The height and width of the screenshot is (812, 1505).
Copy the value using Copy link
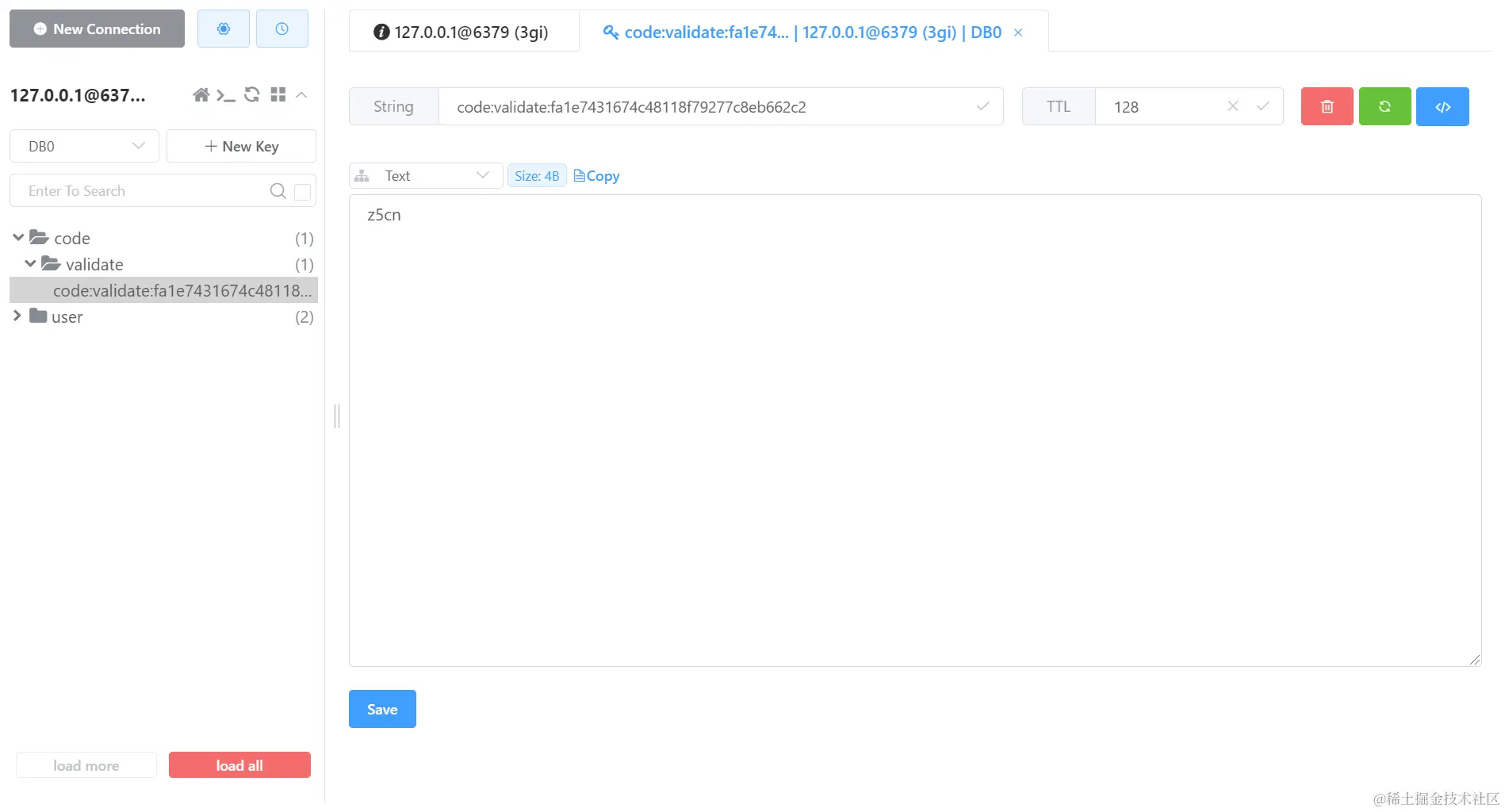596,176
